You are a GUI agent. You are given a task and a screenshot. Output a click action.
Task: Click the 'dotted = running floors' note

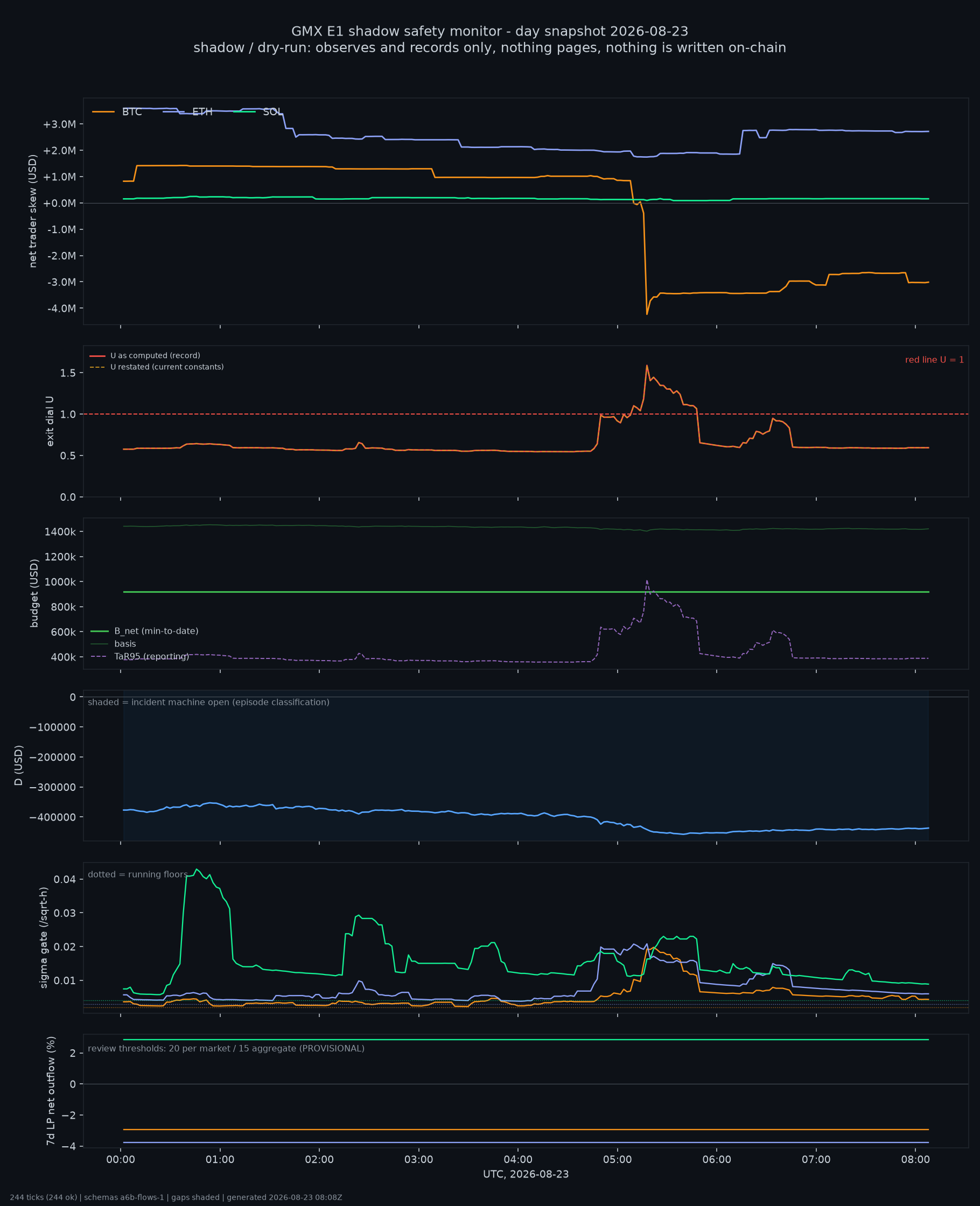138,874
